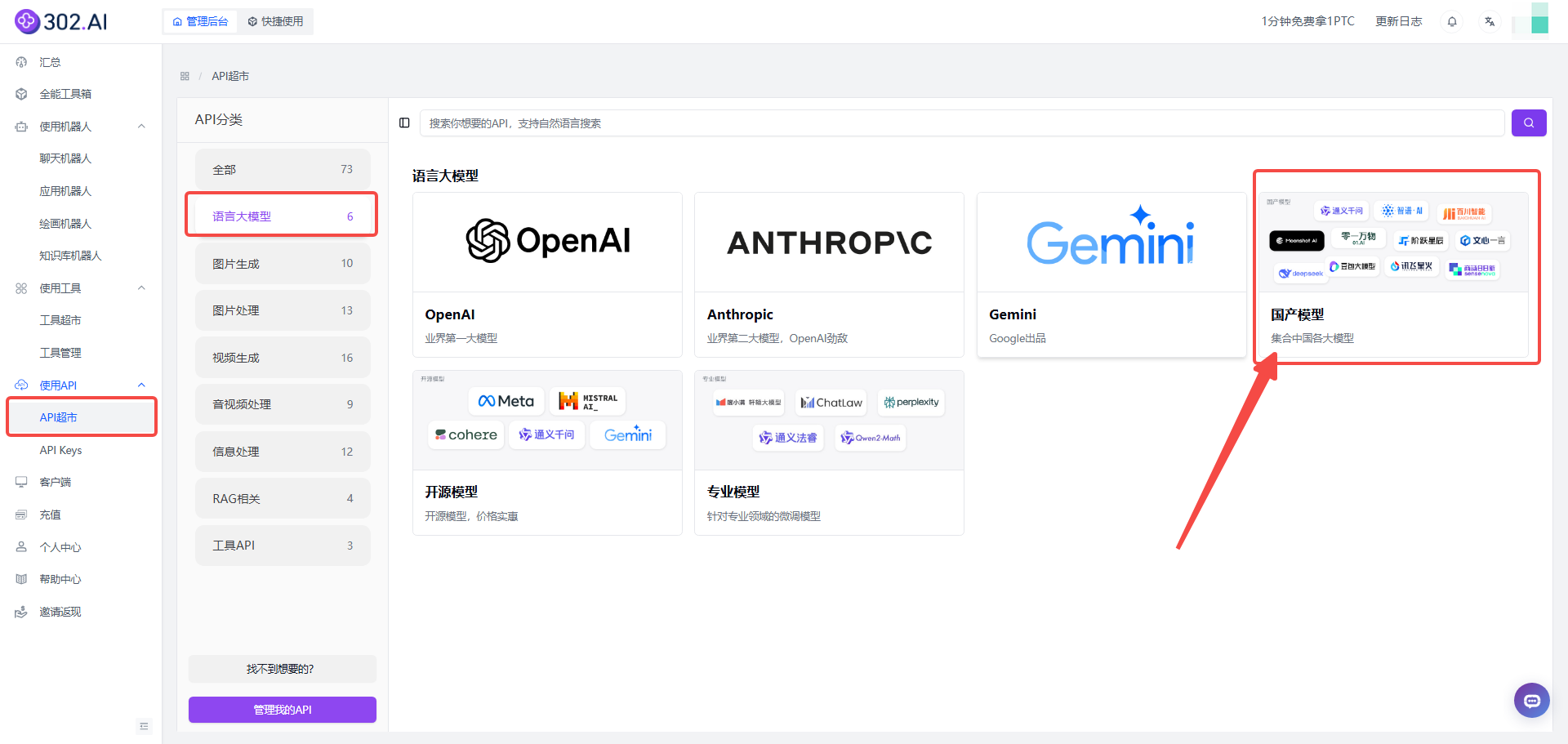Collapse the 使用机器人 menu chevron
The width and height of the screenshot is (1568, 744).
tap(141, 127)
